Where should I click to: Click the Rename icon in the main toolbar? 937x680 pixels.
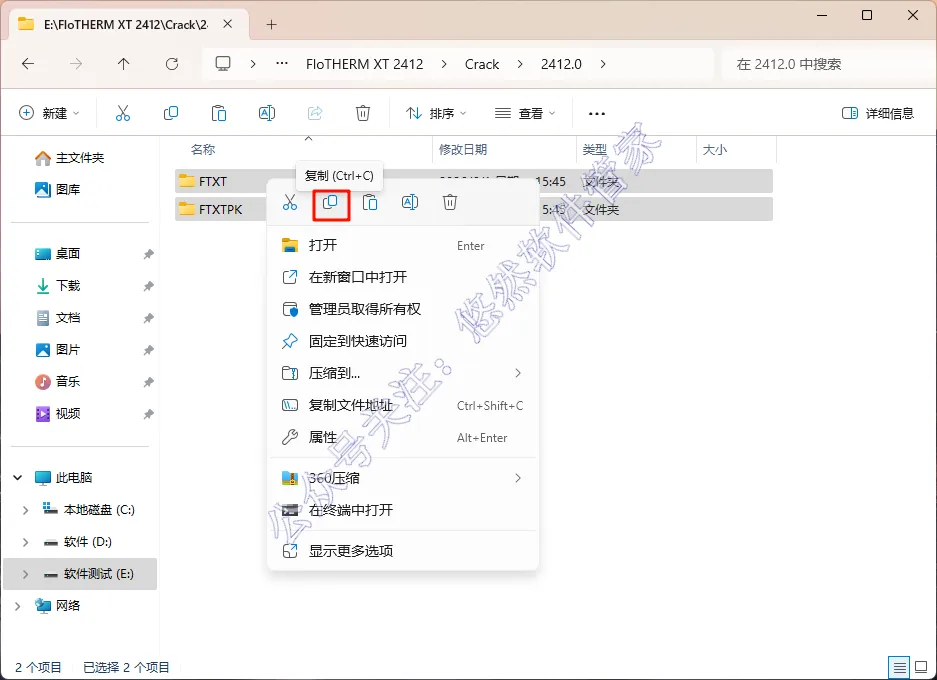[x=267, y=113]
